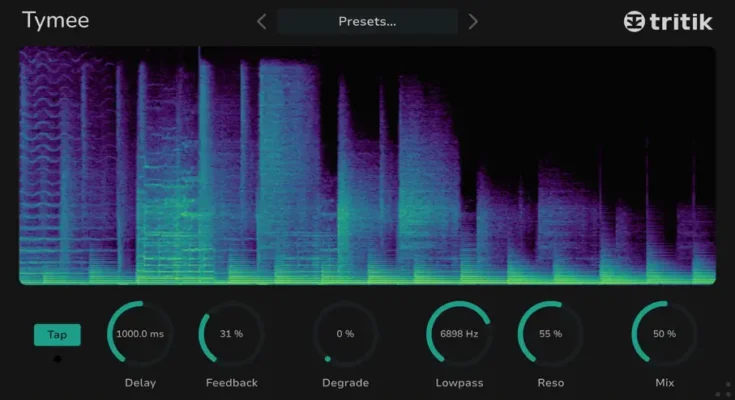The image size is (735, 400).
Task: Click the previous preset arrow
Action: tap(262, 21)
